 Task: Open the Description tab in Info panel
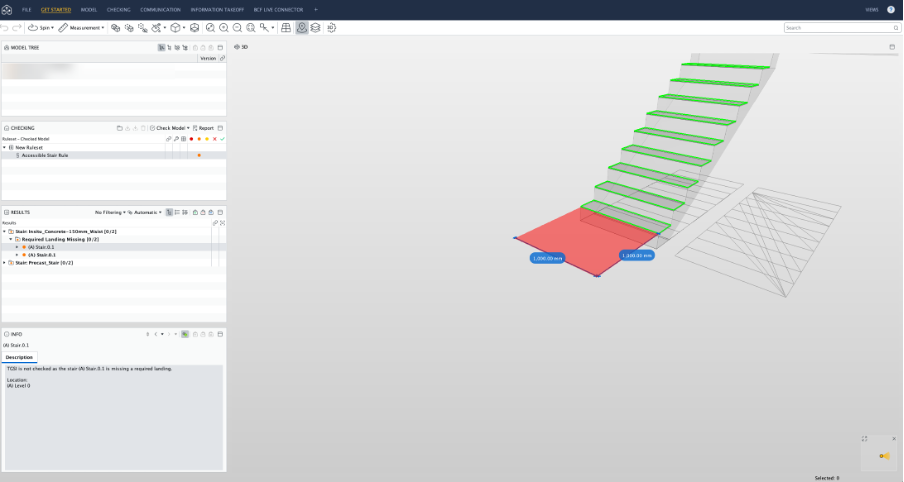pos(20,357)
